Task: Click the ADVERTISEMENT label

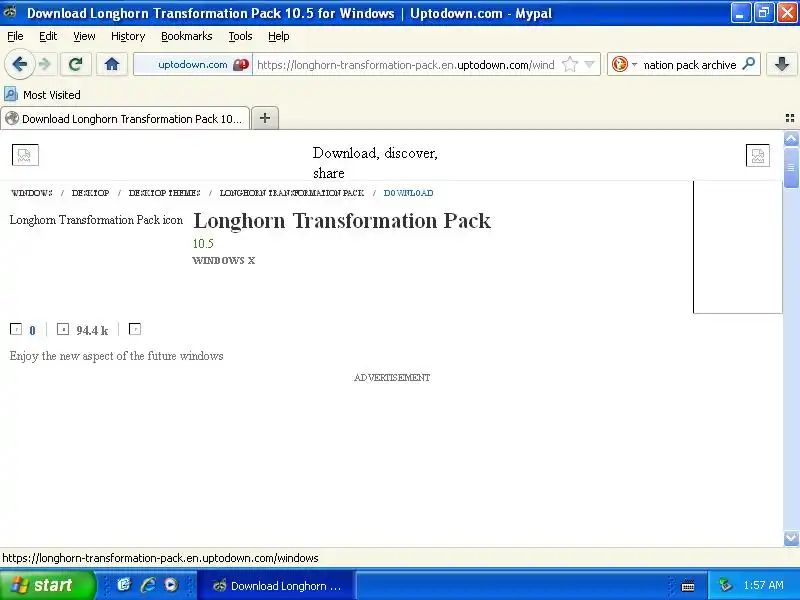Action: click(392, 378)
